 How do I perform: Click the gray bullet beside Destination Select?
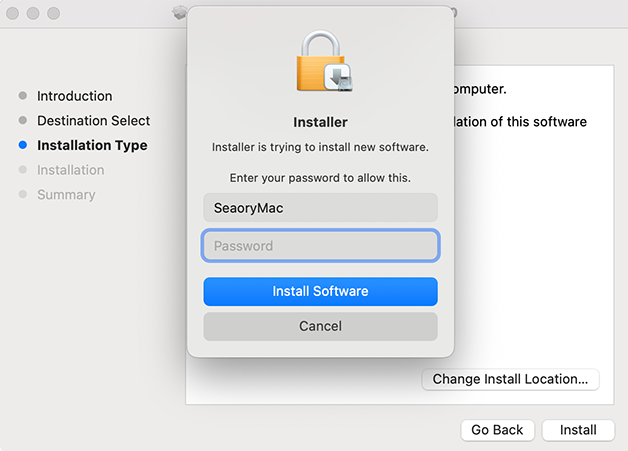click(x=23, y=121)
